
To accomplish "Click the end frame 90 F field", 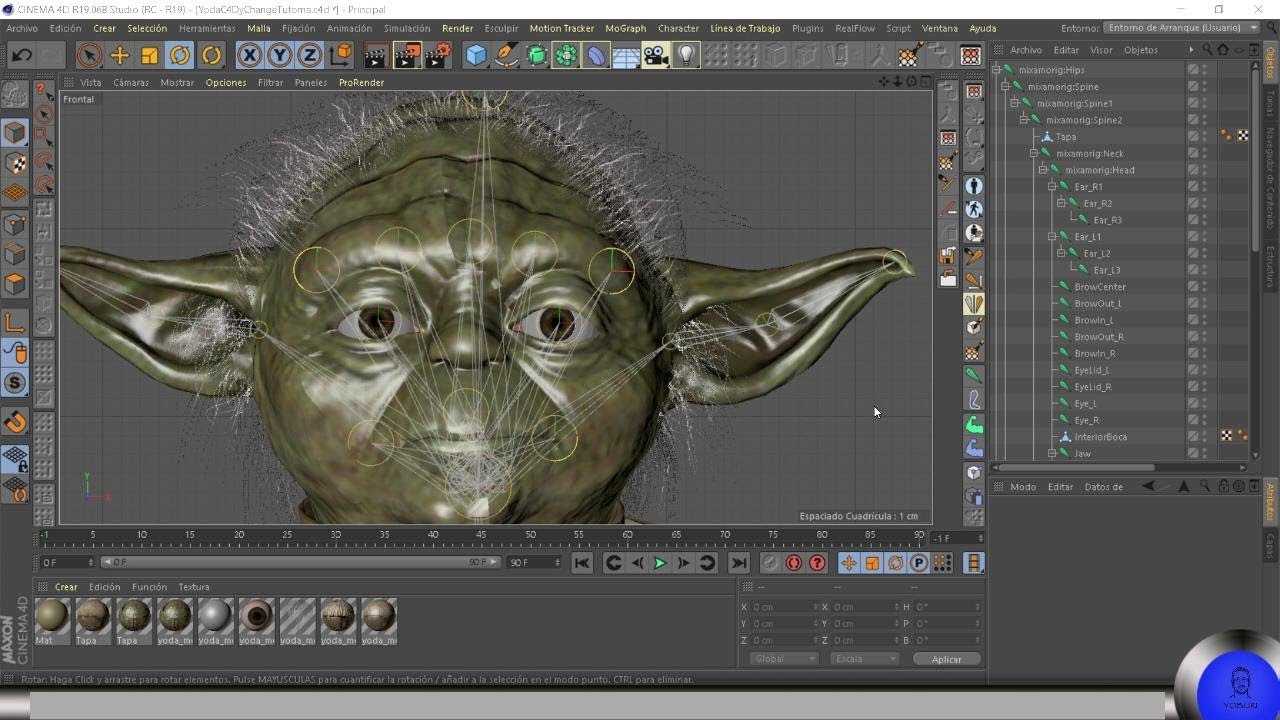I will pos(533,562).
